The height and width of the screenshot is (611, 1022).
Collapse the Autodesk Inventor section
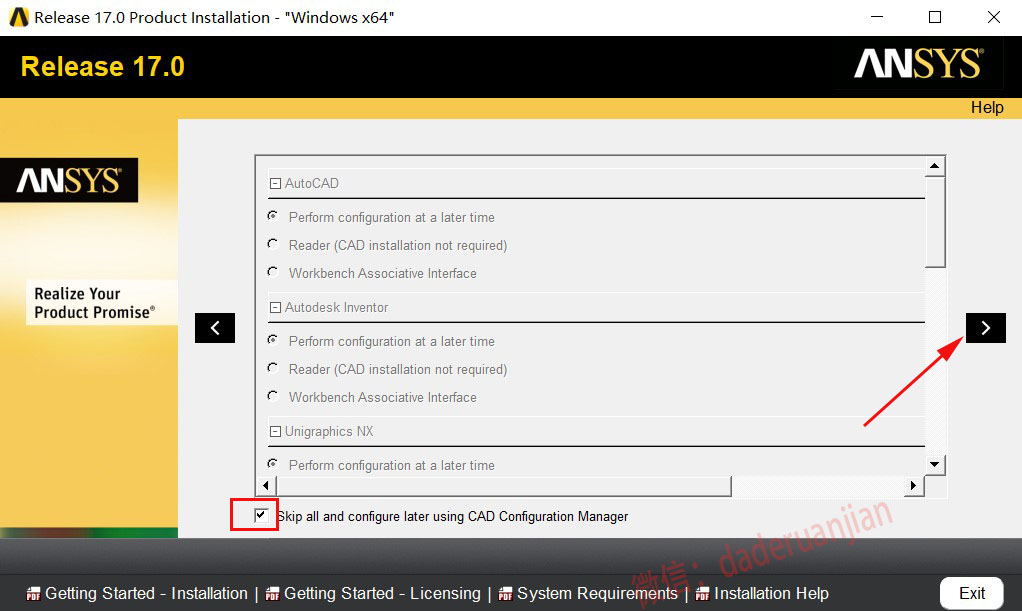point(275,308)
